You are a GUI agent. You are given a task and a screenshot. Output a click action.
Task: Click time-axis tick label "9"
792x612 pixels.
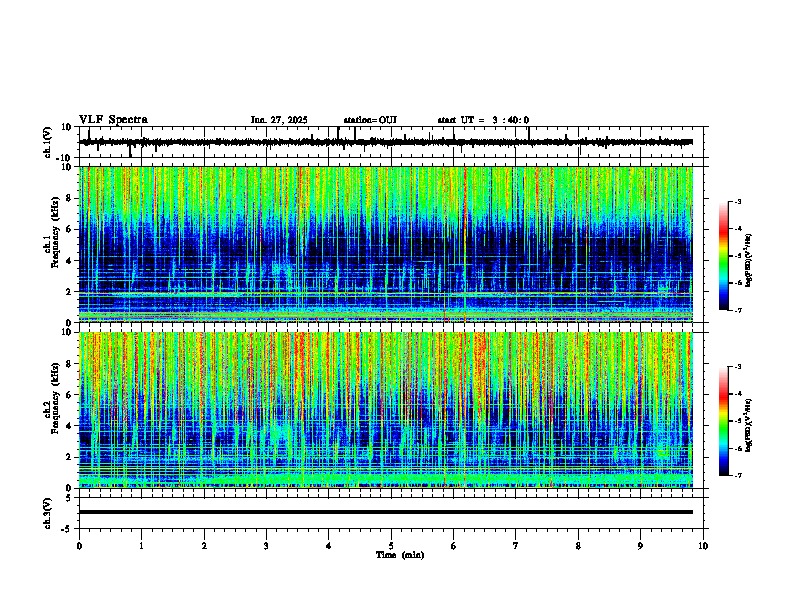tap(640, 546)
